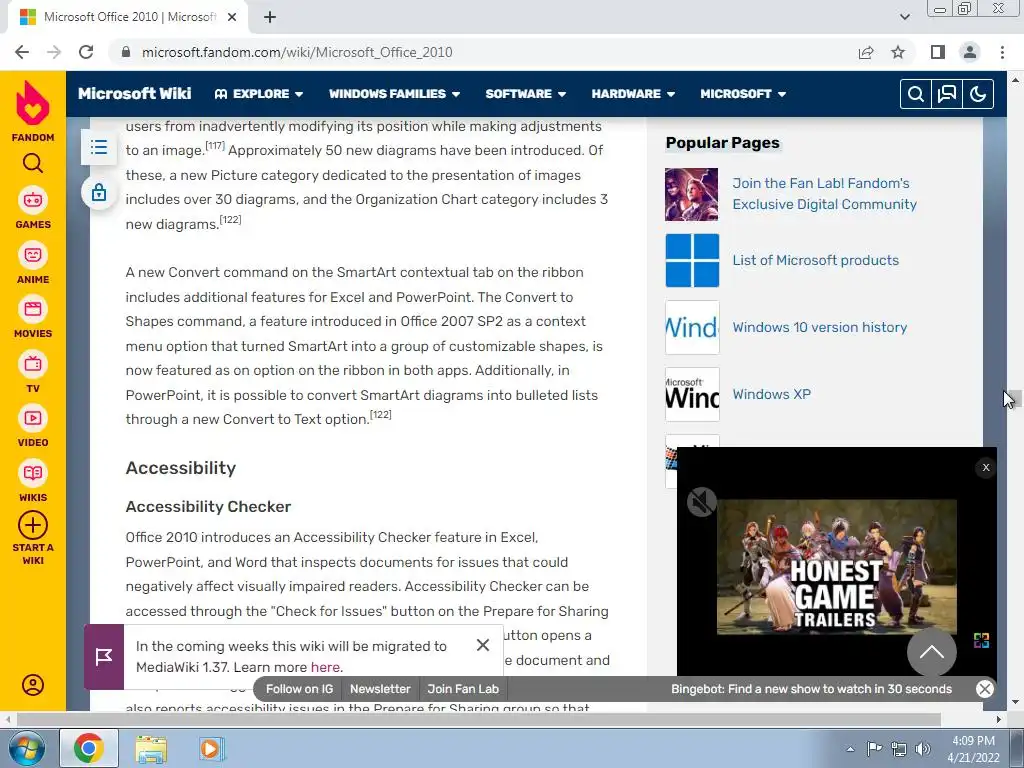
Task: Click the 'here' MediaWiki migration link
Action: tap(325, 667)
